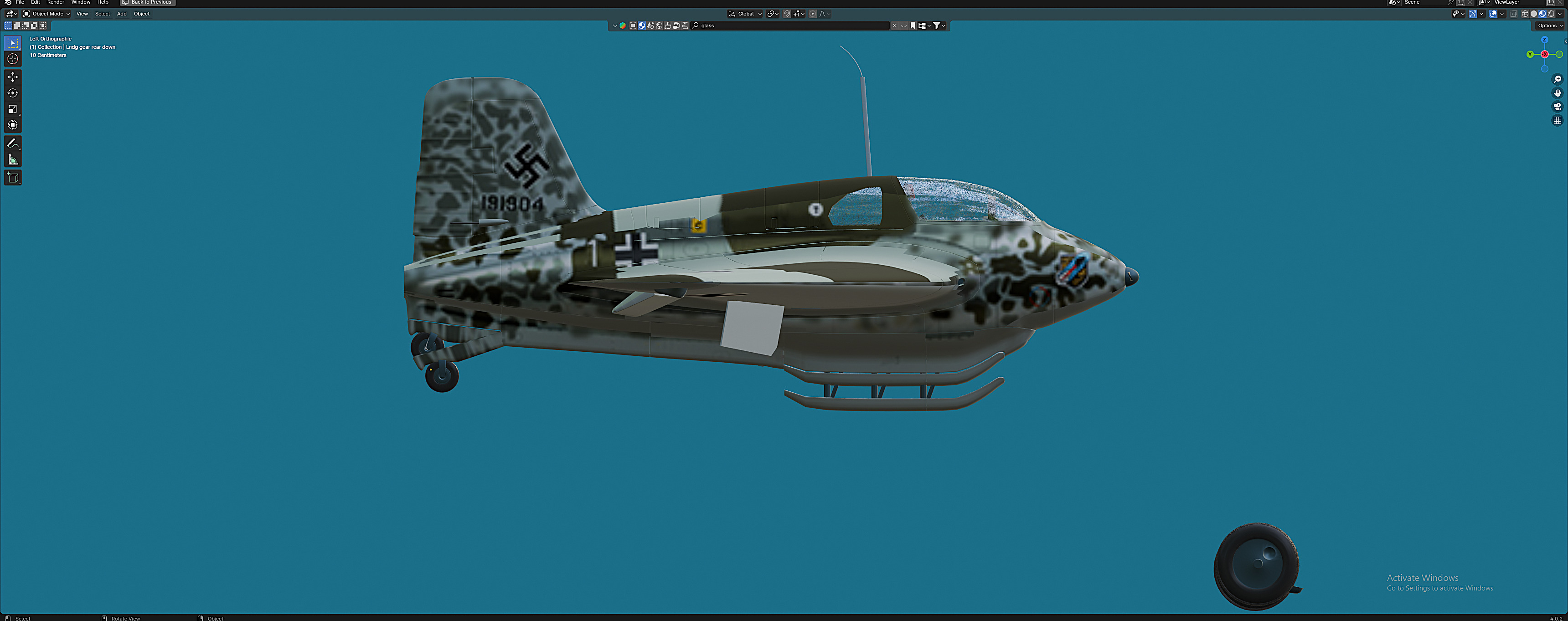Open the viewport Add menu
1568x621 pixels.
pyautogui.click(x=122, y=13)
